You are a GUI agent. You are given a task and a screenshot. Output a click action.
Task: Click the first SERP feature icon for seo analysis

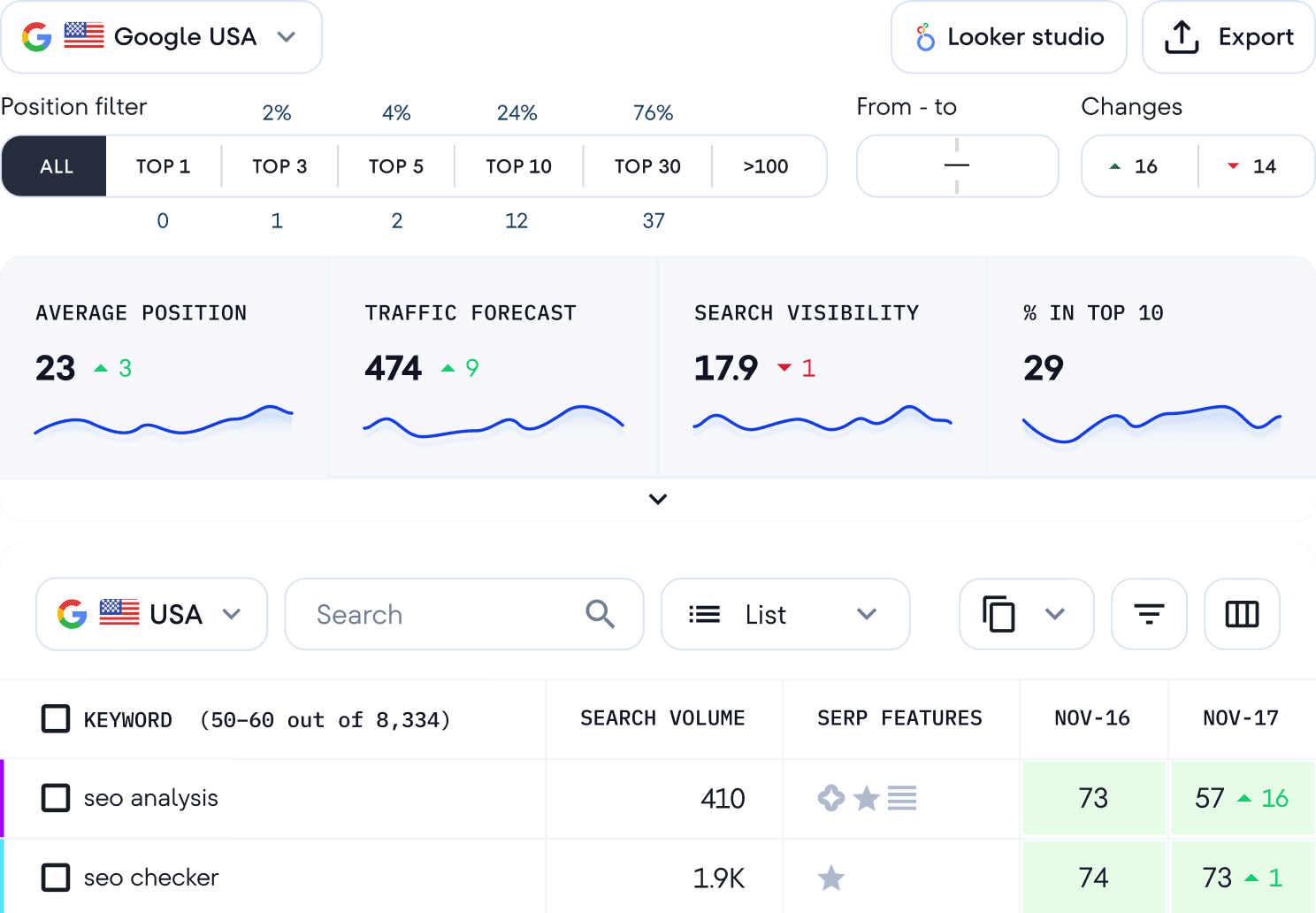[830, 798]
